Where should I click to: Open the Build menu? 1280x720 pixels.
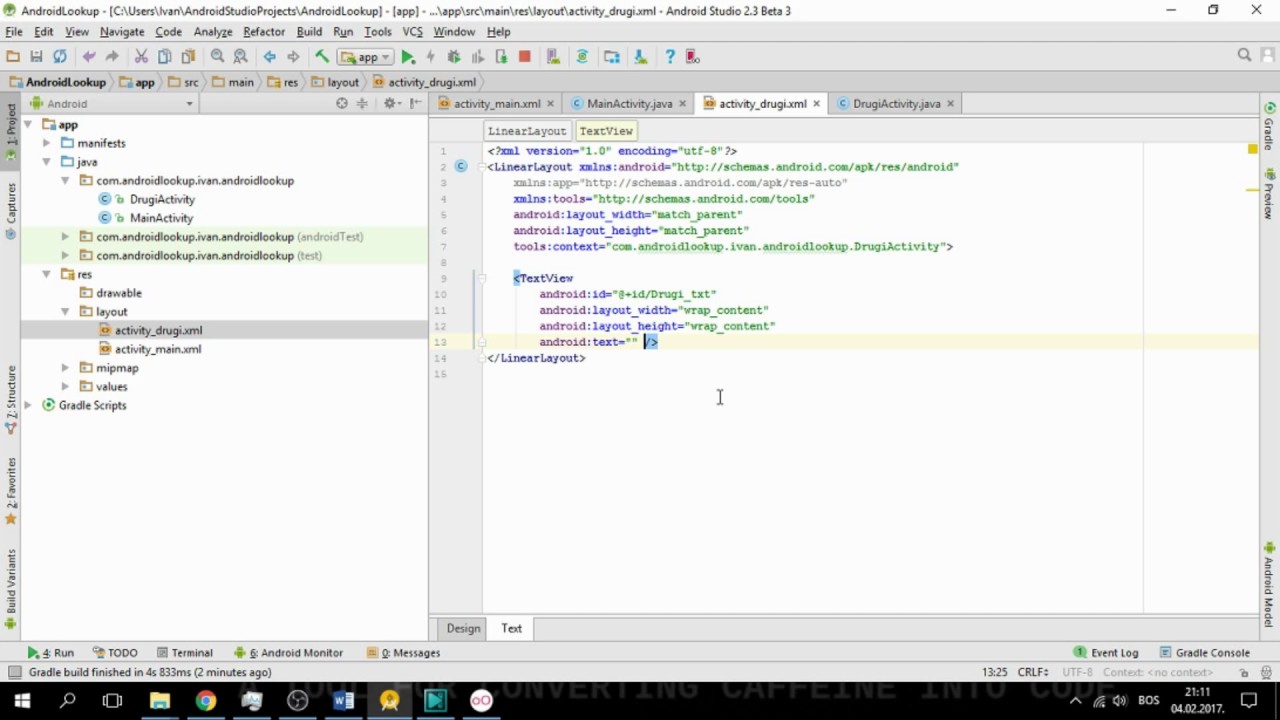pos(309,32)
